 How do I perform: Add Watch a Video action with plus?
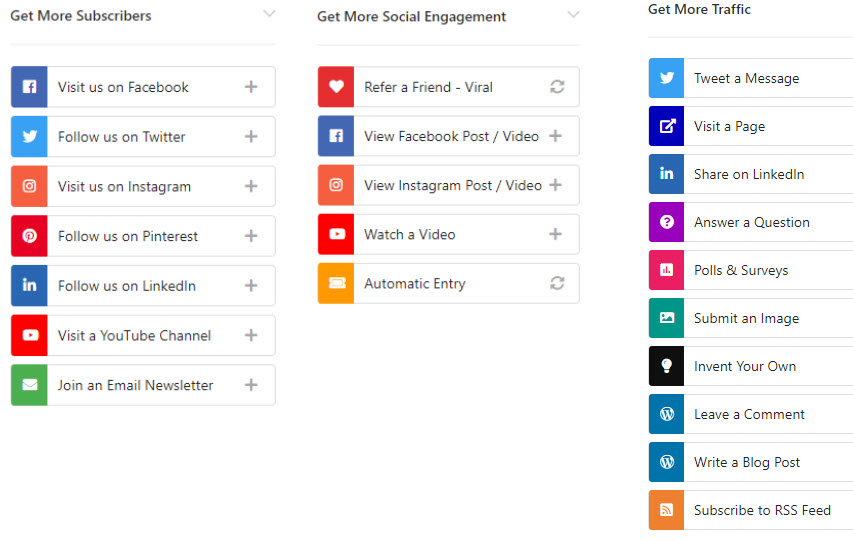click(555, 234)
